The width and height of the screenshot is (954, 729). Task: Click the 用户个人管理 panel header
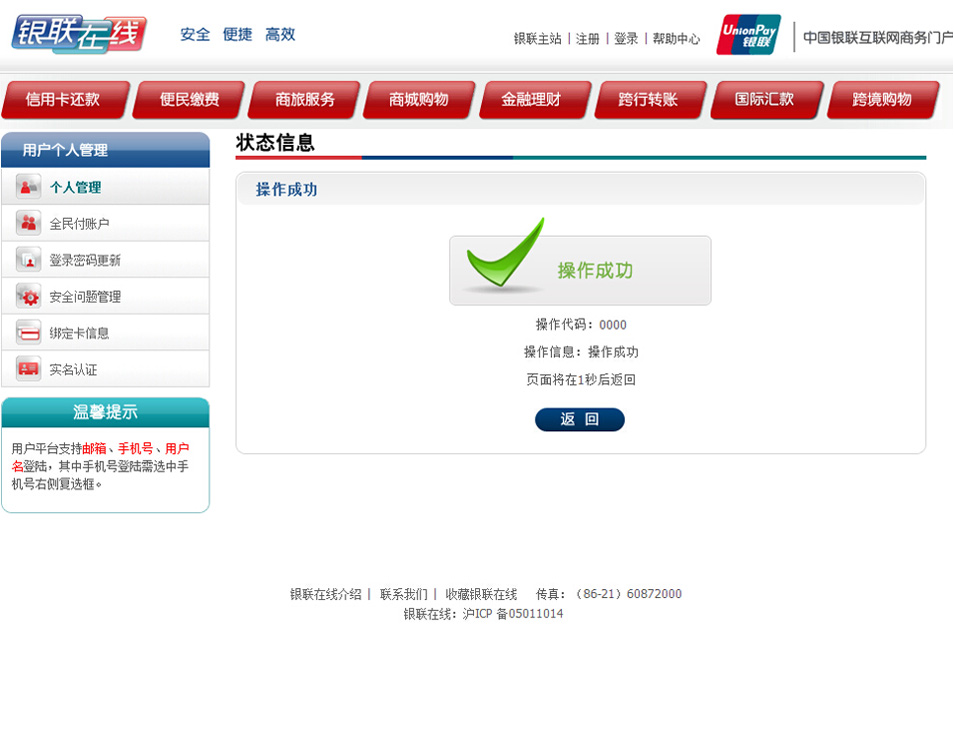coord(105,150)
